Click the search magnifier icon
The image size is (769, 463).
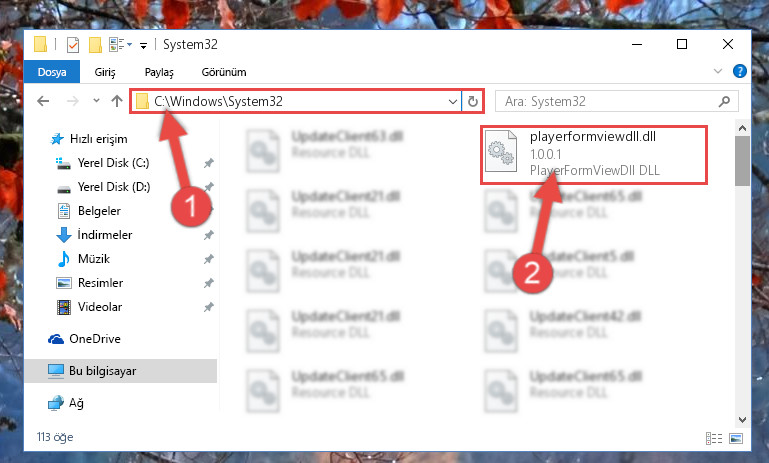724,102
